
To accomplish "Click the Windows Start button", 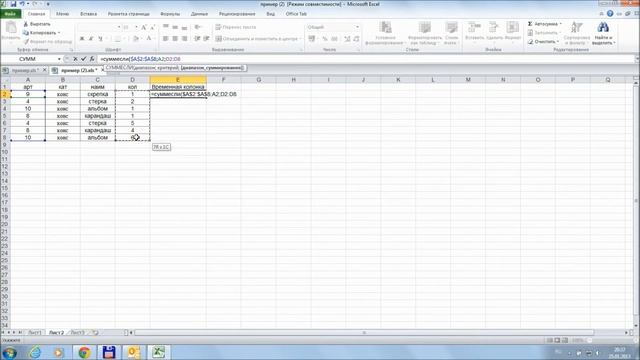I will tap(9, 352).
